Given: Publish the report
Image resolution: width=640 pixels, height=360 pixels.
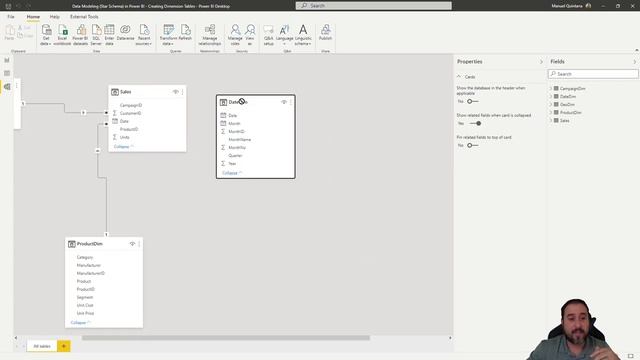Looking at the screenshot, I should (x=325, y=33).
